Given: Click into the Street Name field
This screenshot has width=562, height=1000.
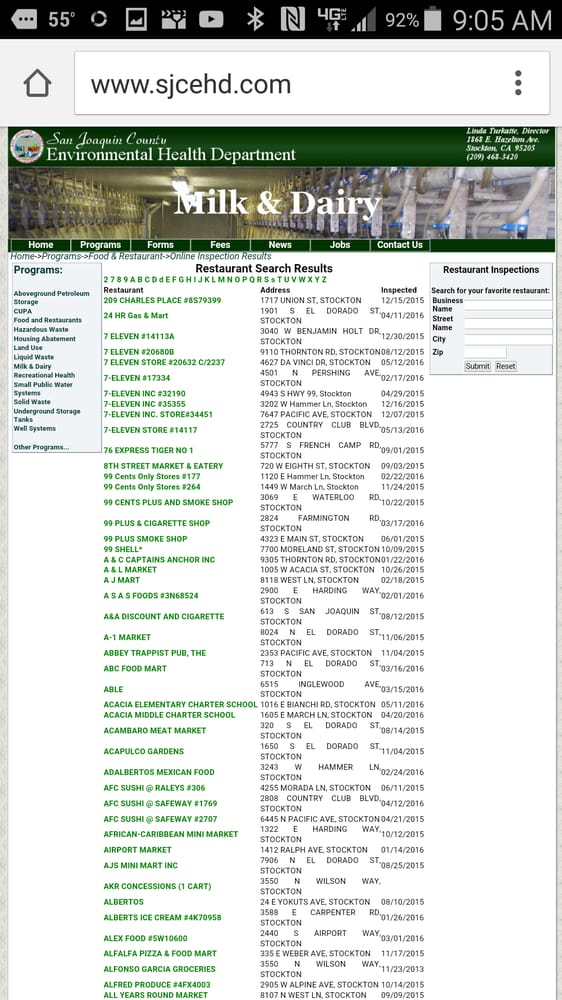Looking at the screenshot, I should tap(508, 323).
